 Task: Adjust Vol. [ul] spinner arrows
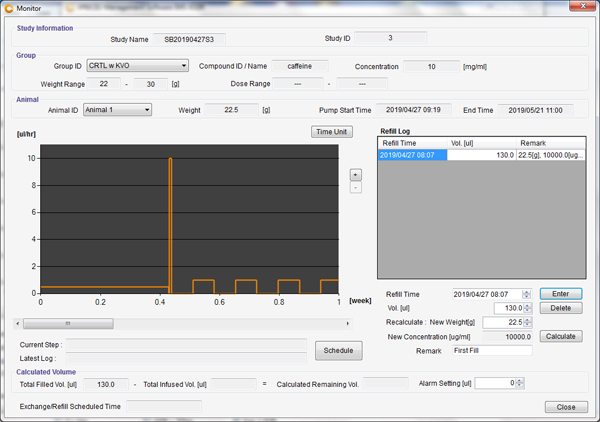pyautogui.click(x=527, y=308)
